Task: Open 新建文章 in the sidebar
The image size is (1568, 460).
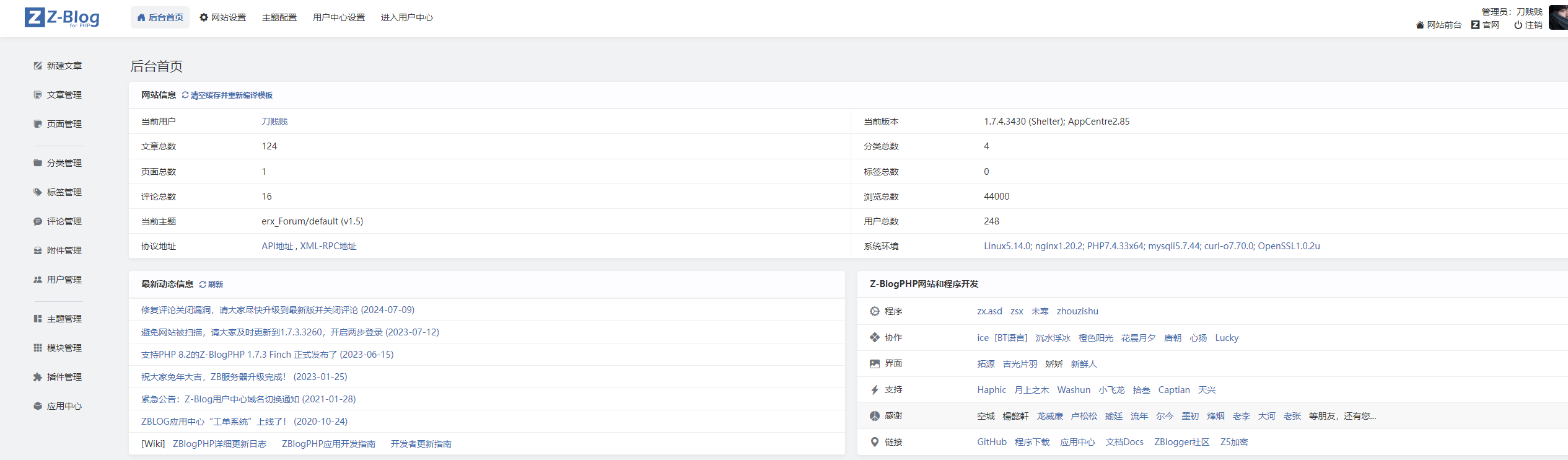Action: pyautogui.click(x=64, y=66)
